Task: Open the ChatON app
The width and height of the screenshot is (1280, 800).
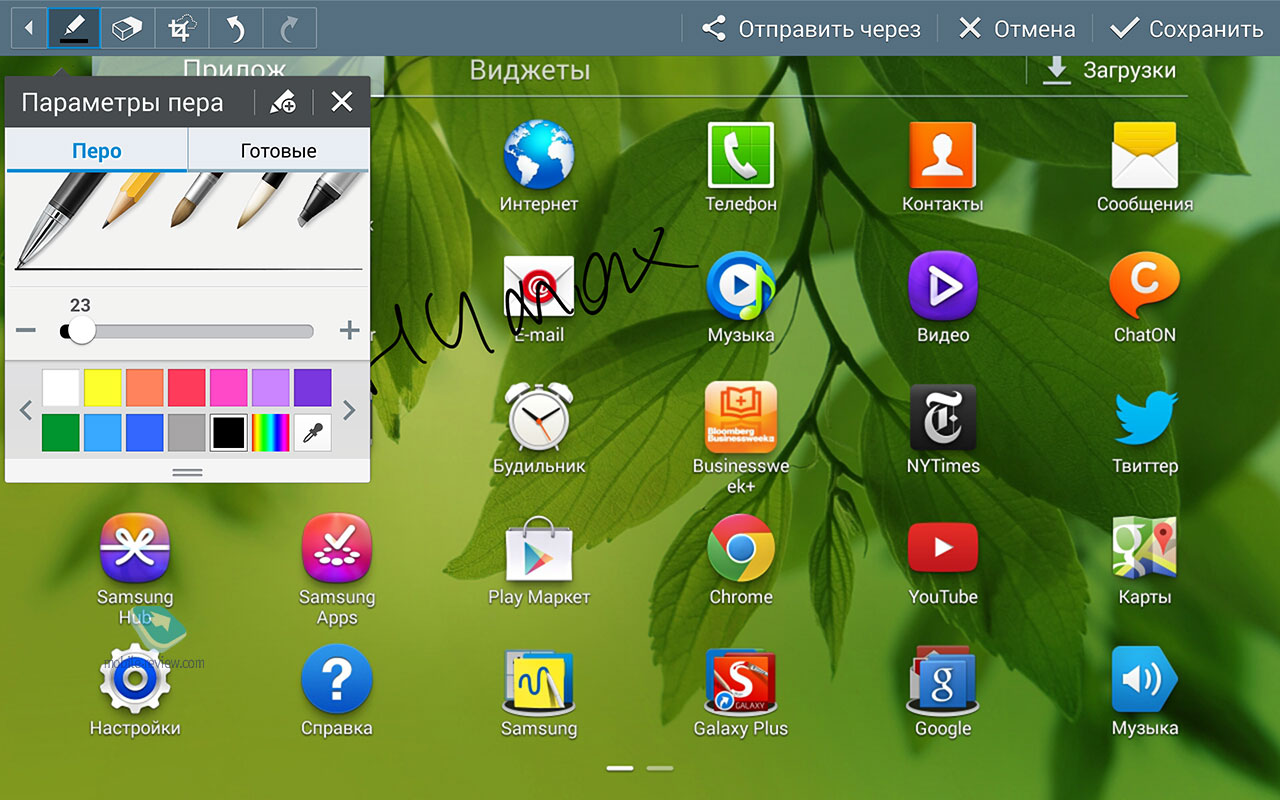Action: pyautogui.click(x=1145, y=298)
